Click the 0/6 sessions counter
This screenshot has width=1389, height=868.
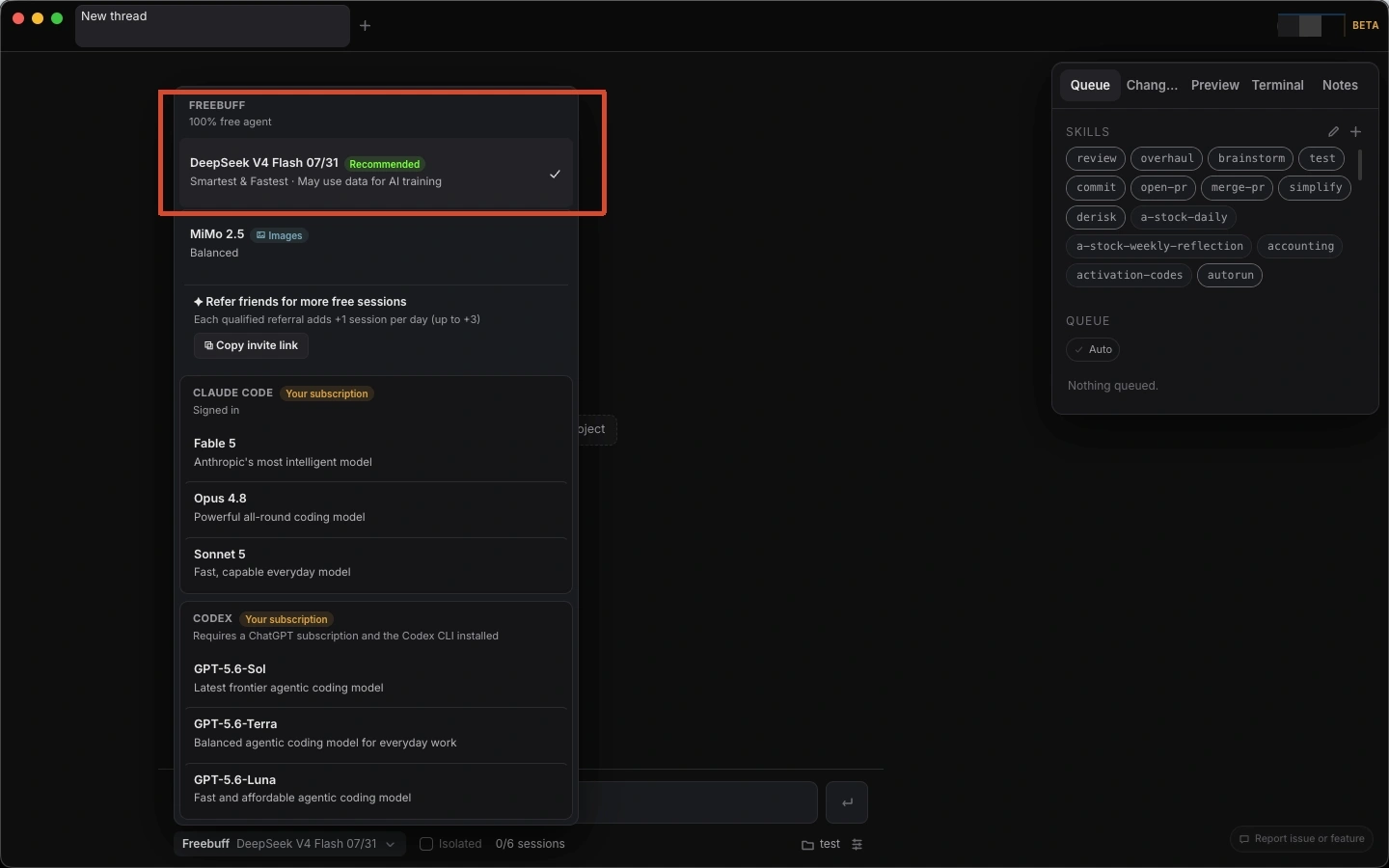[x=530, y=844]
